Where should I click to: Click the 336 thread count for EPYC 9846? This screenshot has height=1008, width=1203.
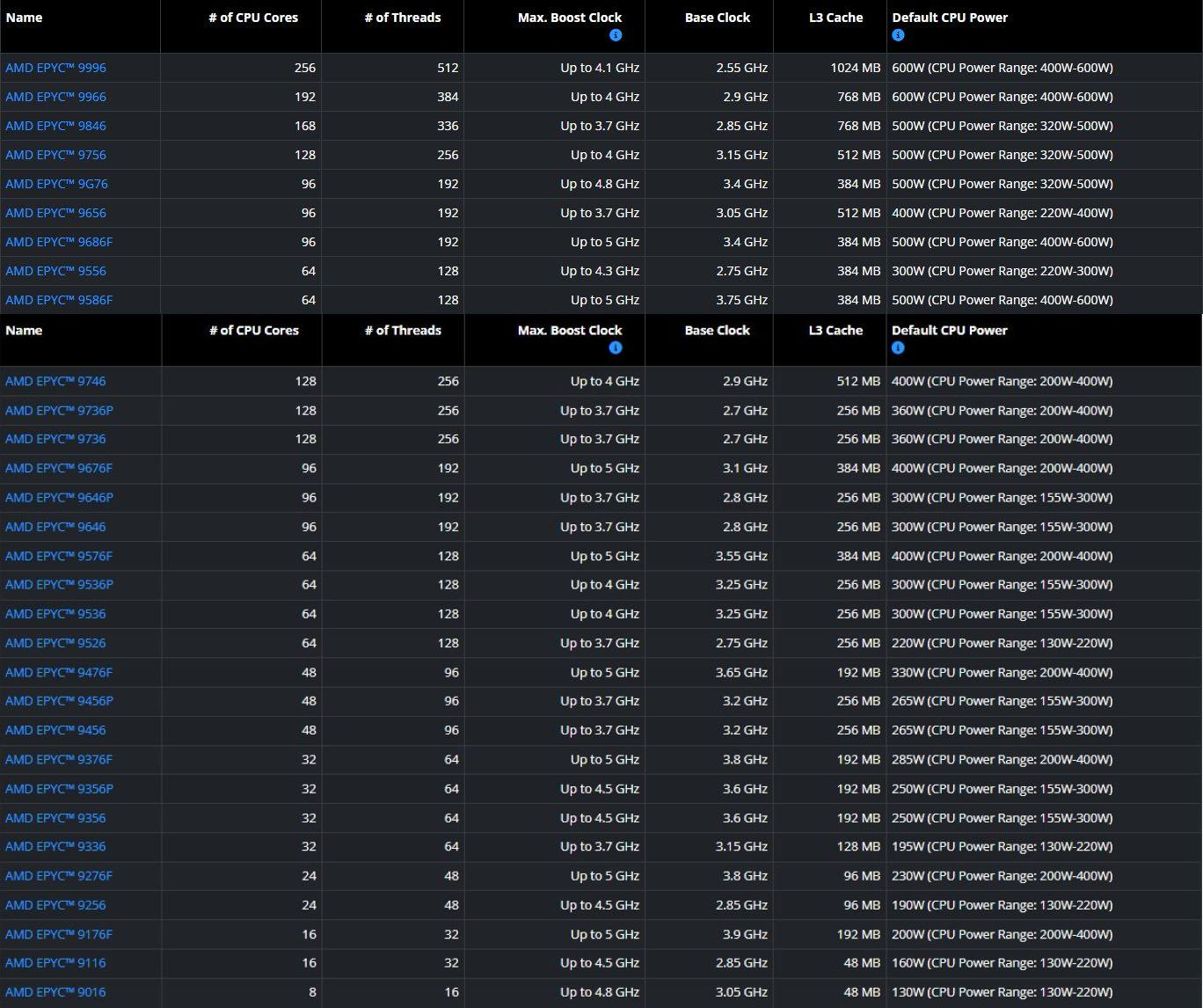tap(448, 126)
